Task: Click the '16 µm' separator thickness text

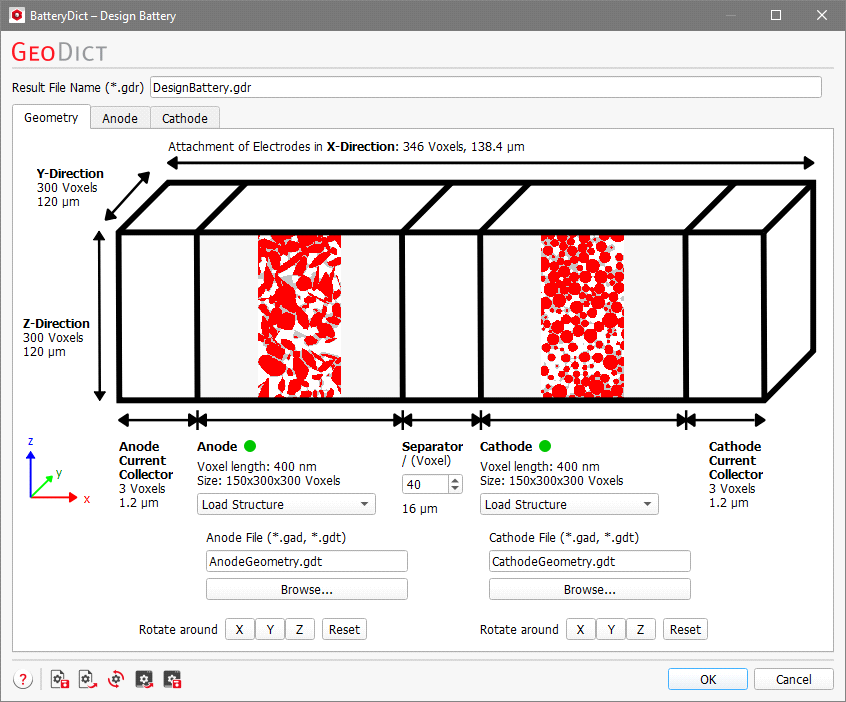Action: (x=420, y=508)
